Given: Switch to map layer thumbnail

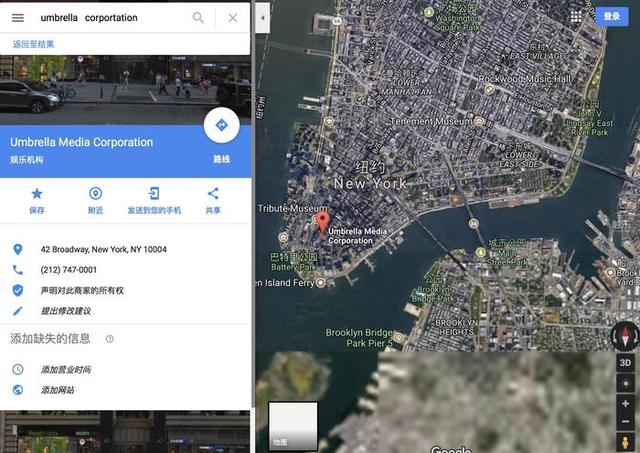Looking at the screenshot, I should coord(293,426).
